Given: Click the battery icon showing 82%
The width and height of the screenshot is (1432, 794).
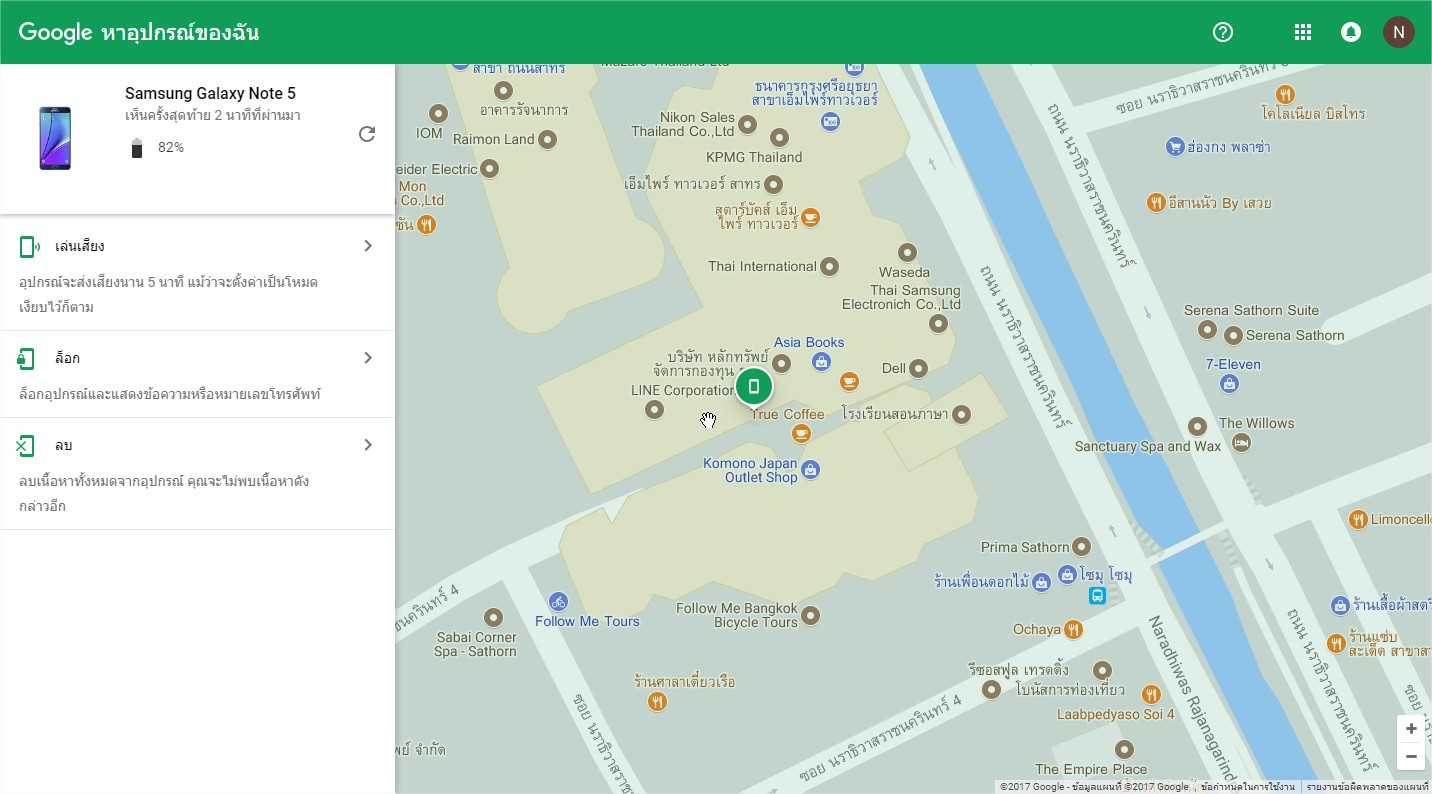Looking at the screenshot, I should [137, 148].
